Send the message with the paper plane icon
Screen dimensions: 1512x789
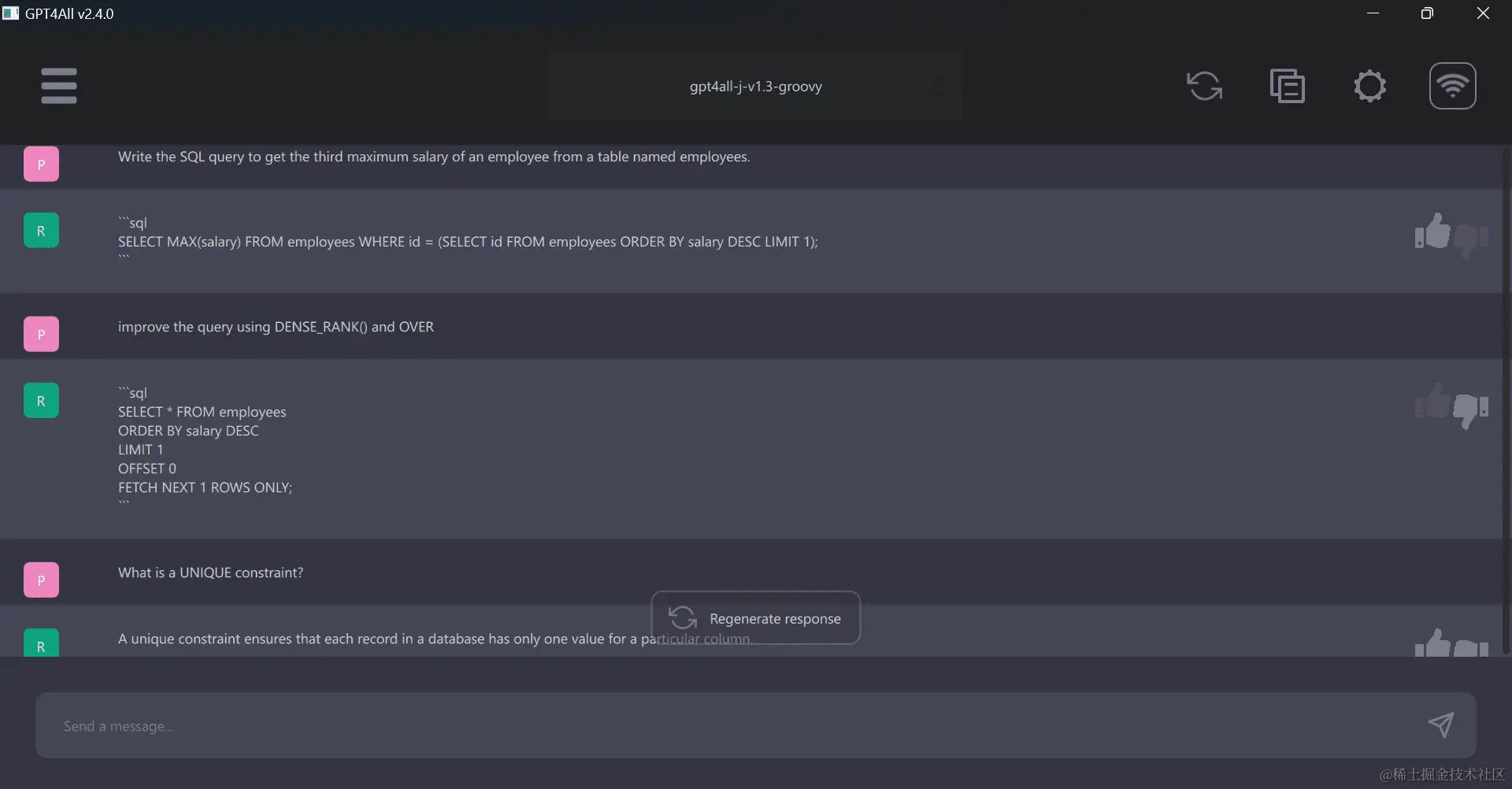coord(1440,724)
